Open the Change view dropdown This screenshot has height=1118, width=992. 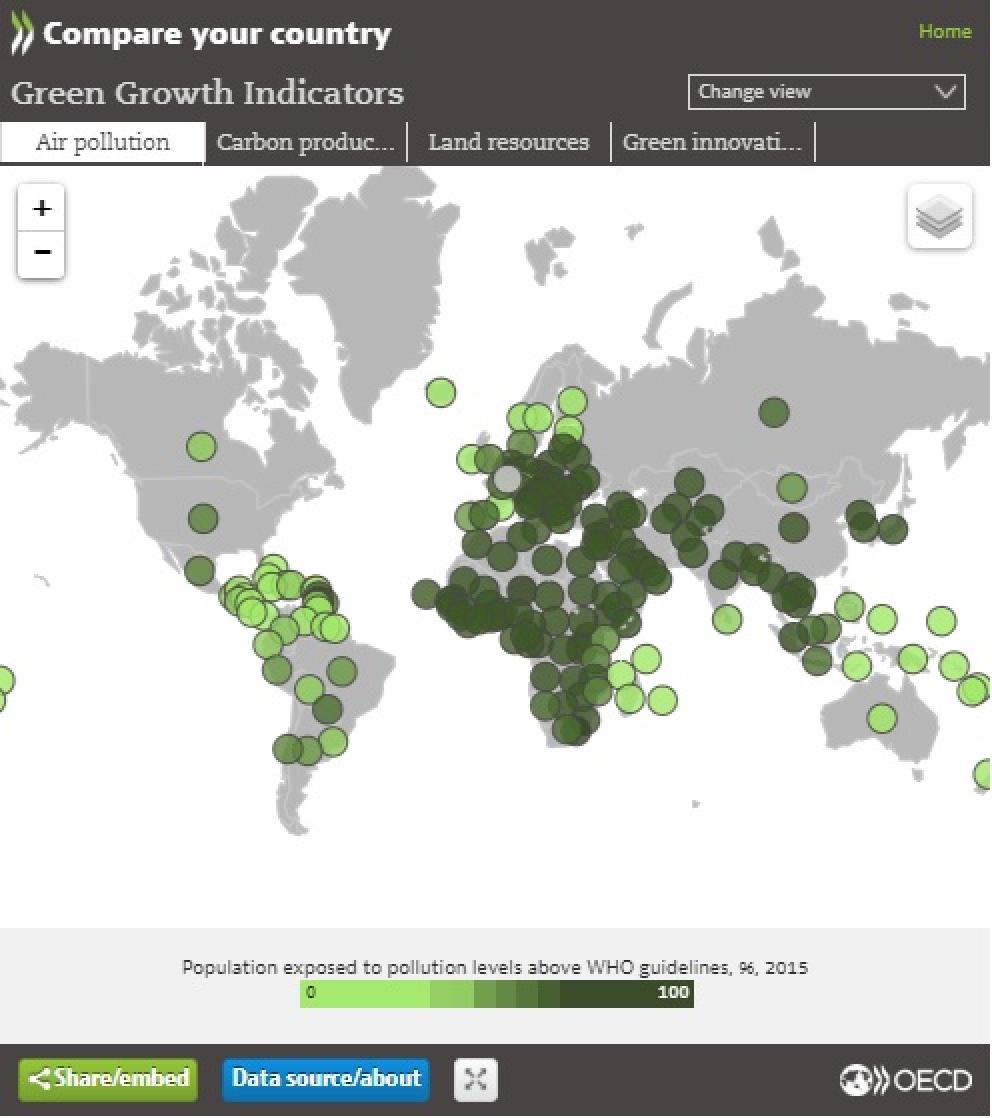(827, 92)
